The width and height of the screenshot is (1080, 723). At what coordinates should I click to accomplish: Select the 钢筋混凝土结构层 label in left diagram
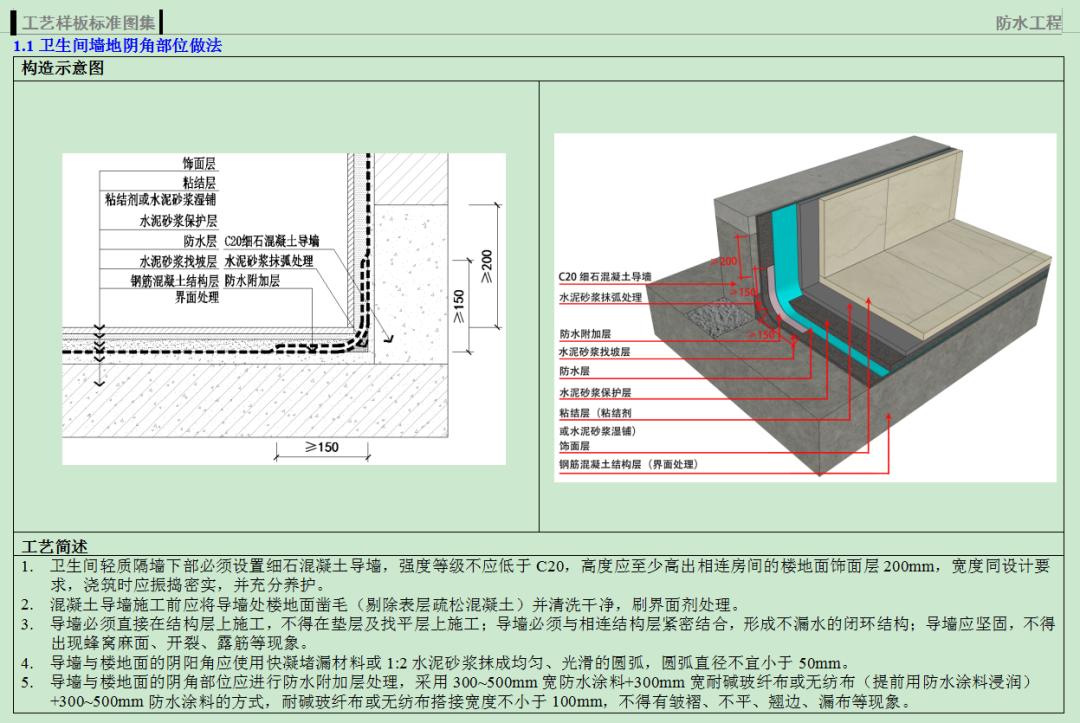pos(176,280)
